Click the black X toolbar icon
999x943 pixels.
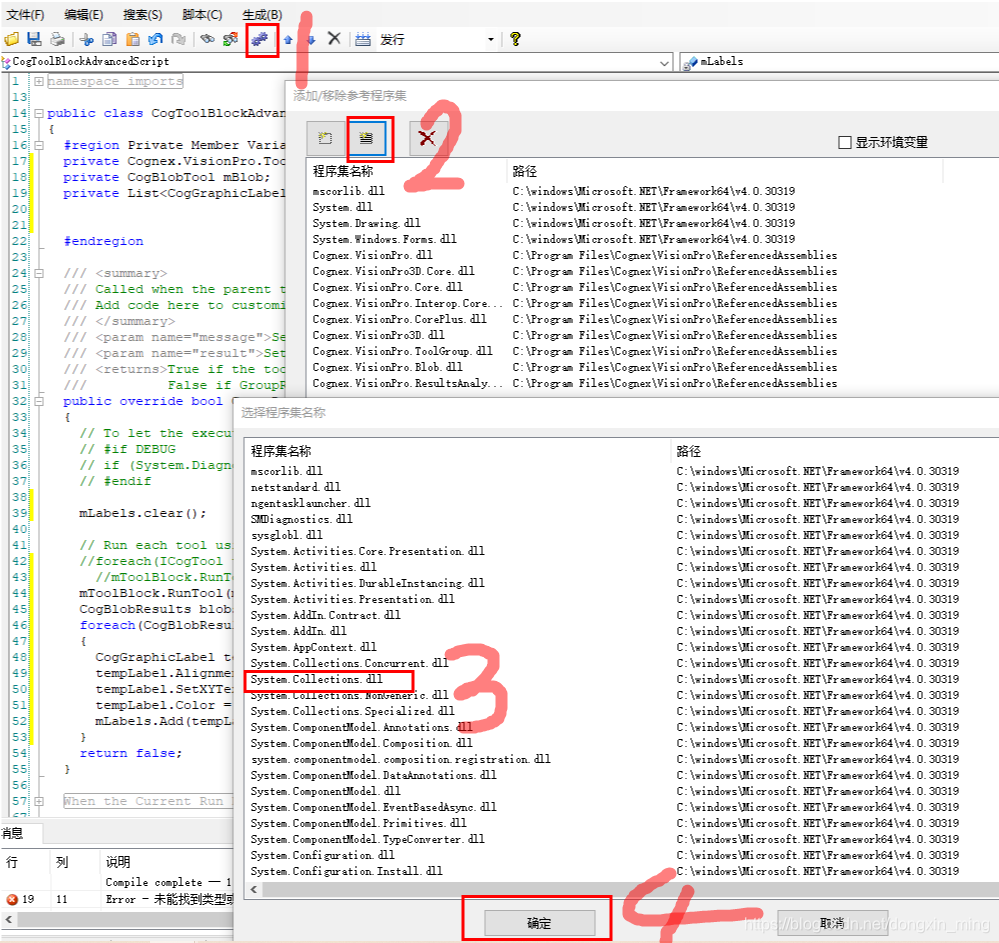click(334, 39)
